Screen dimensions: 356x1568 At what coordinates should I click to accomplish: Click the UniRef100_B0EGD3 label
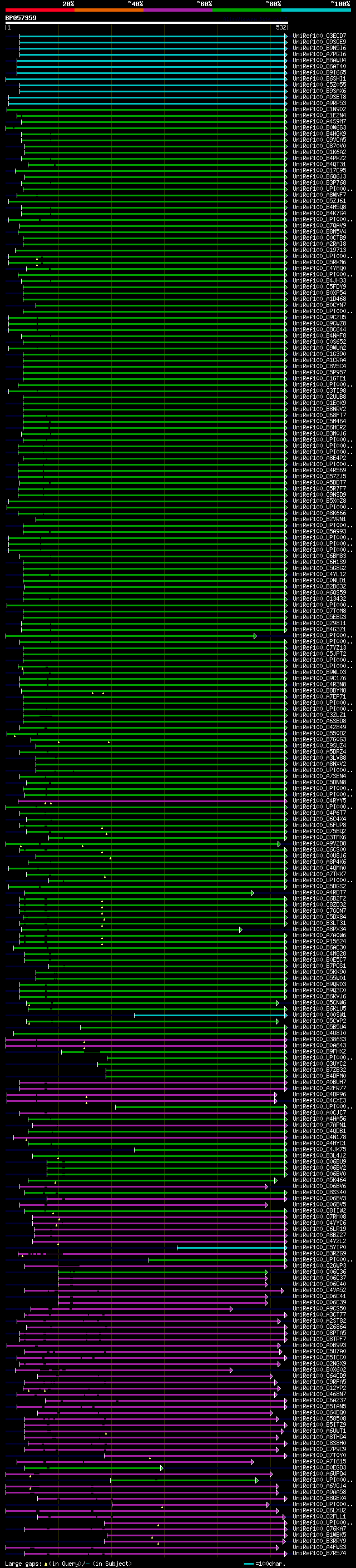click(x=319, y=1467)
